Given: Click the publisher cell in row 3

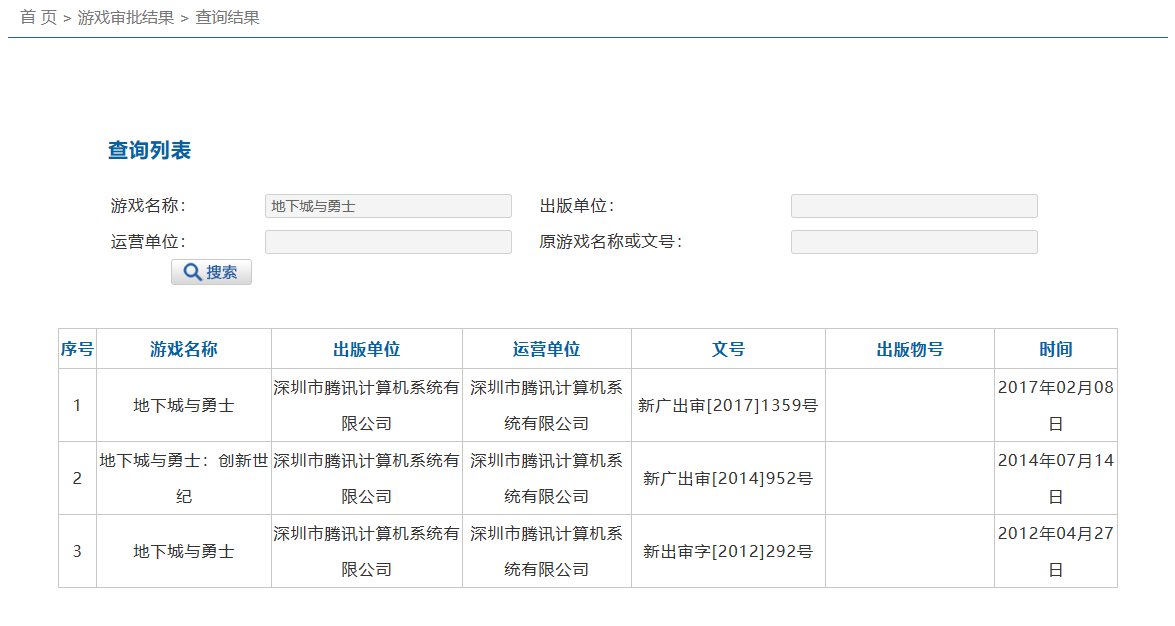Looking at the screenshot, I should coord(366,552).
